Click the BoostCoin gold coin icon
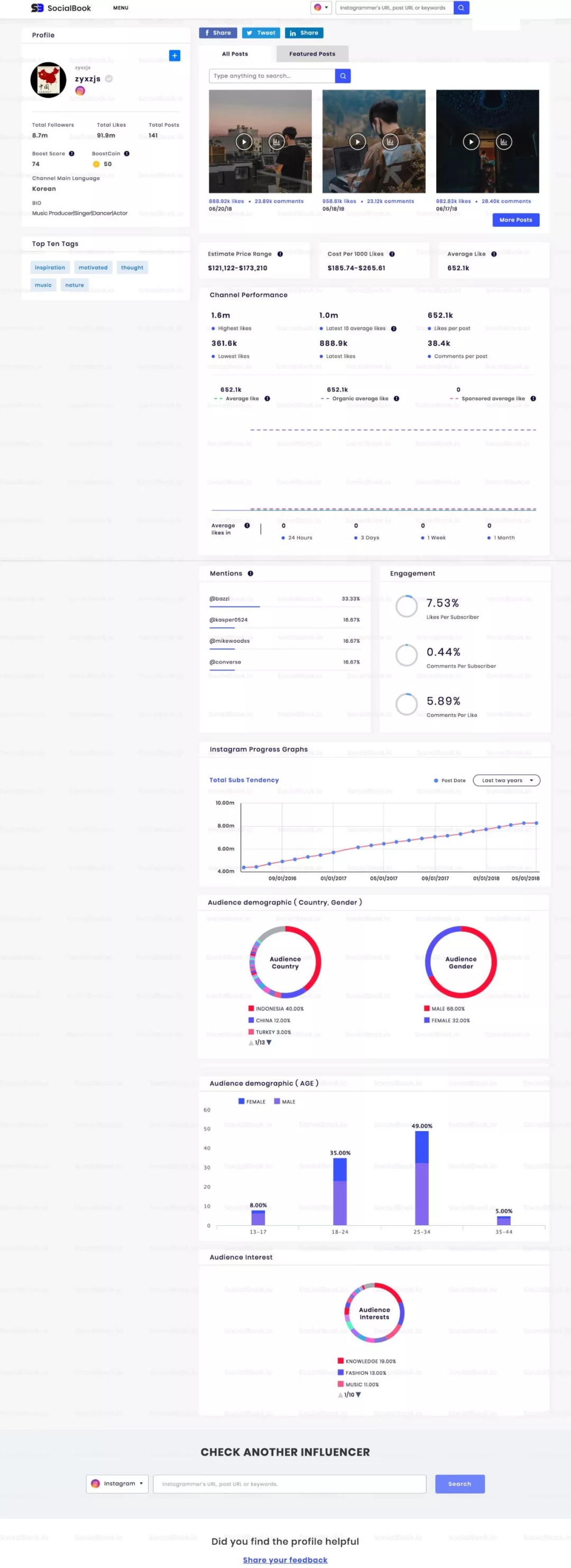 [96, 164]
